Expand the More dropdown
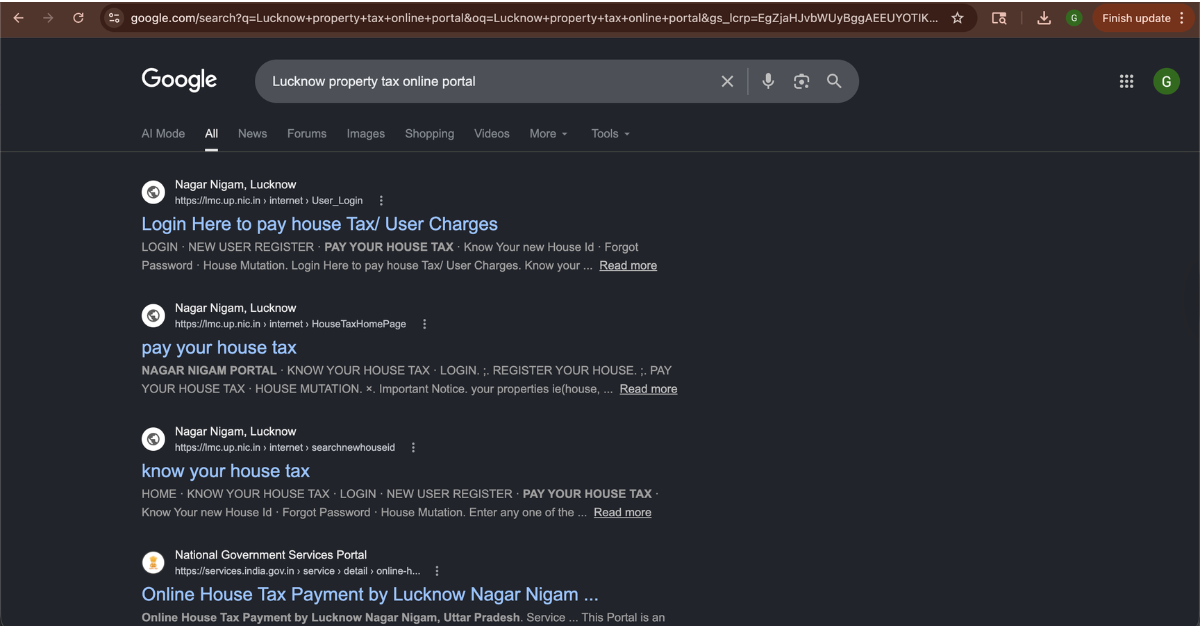 548,133
